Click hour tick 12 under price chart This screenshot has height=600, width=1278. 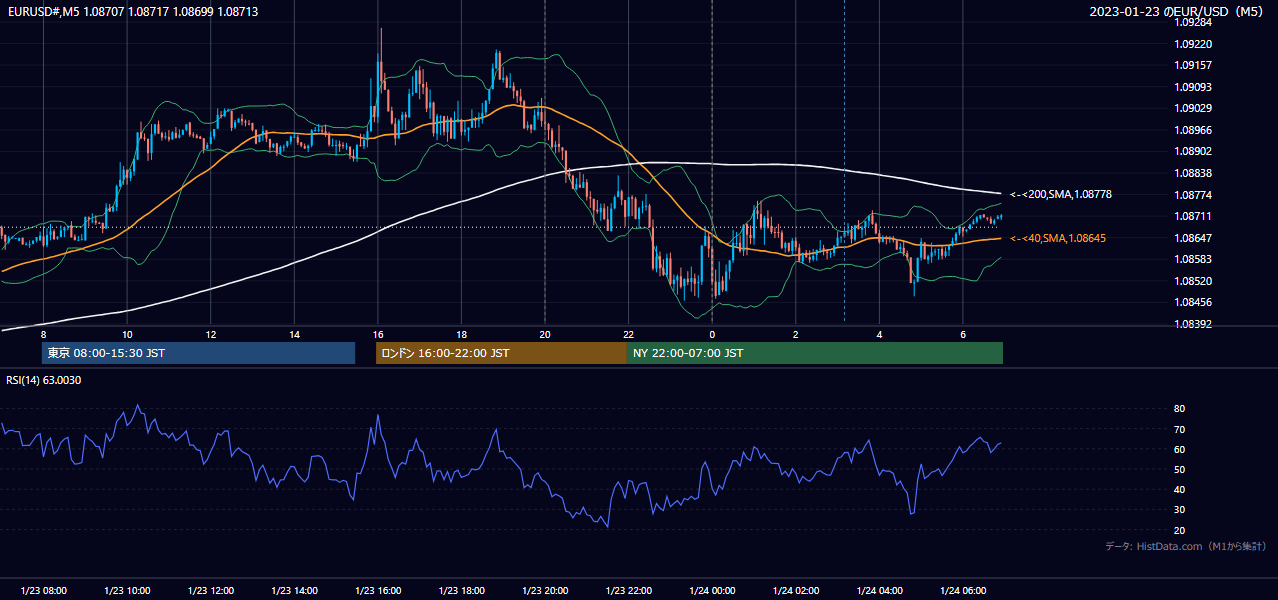pyautogui.click(x=210, y=334)
